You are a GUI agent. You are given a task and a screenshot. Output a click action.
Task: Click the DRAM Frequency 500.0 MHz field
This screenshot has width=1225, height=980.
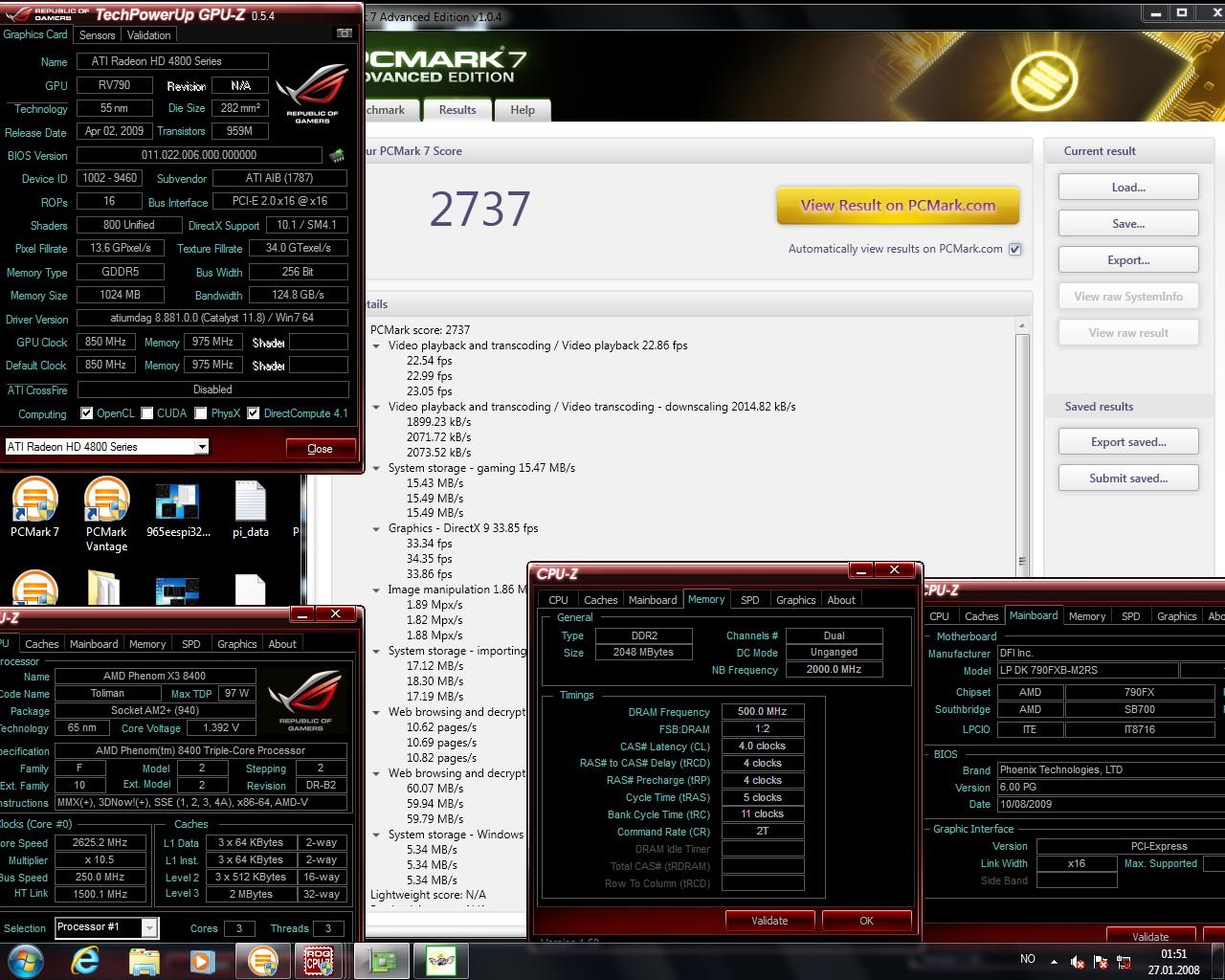762,712
